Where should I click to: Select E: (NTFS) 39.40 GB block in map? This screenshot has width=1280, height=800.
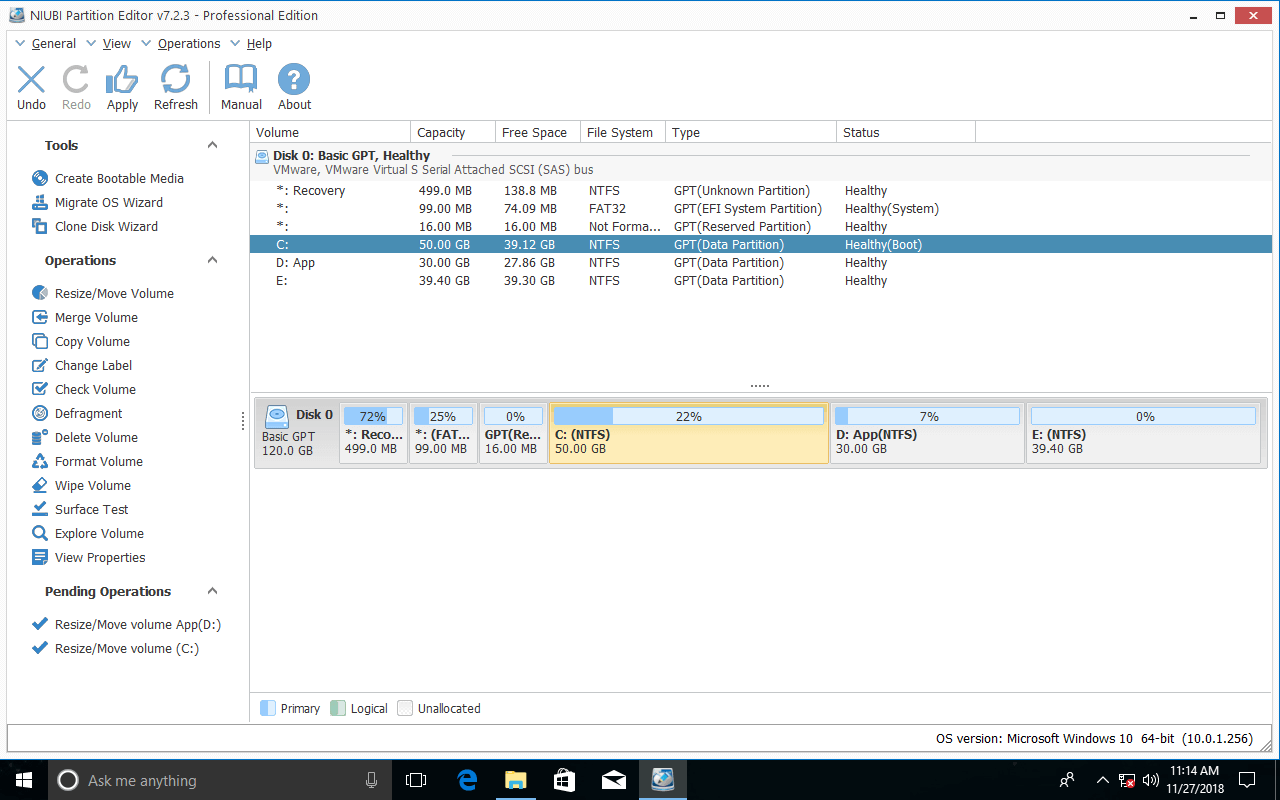coord(1143,432)
